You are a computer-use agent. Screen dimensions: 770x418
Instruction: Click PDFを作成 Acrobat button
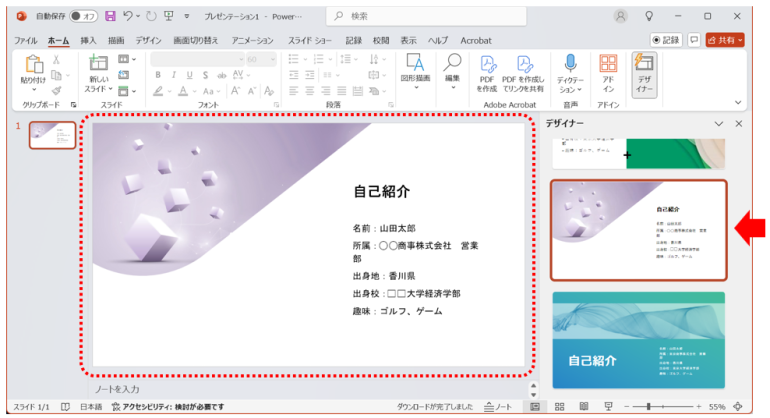[x=487, y=74]
